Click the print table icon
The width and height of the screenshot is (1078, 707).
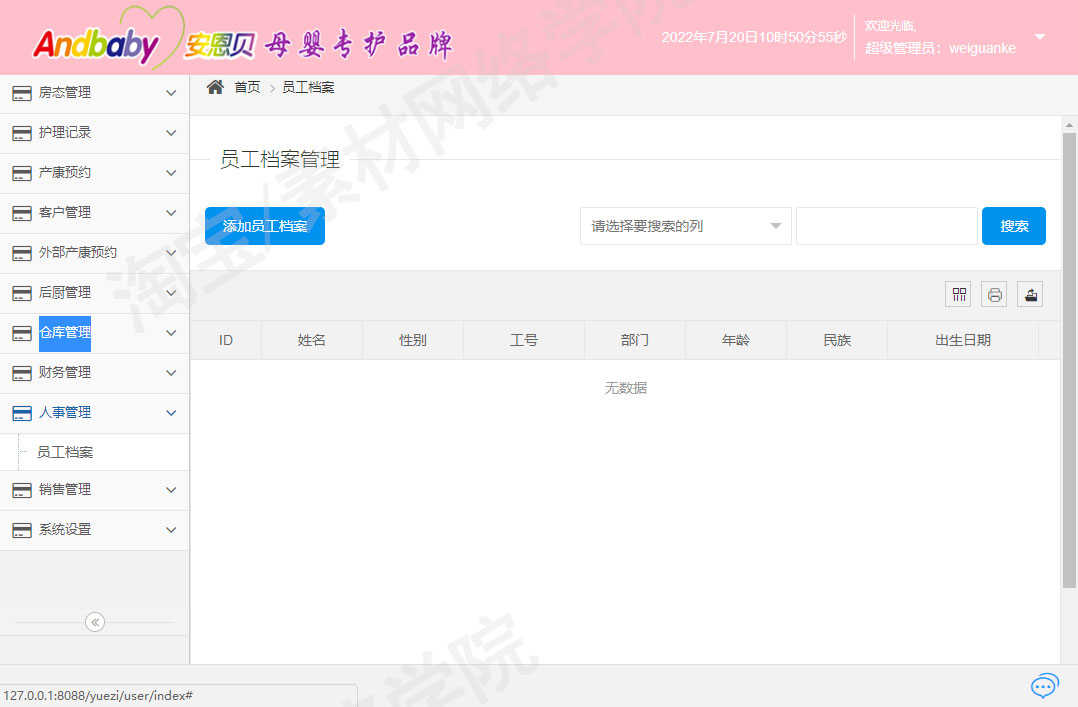coord(994,295)
